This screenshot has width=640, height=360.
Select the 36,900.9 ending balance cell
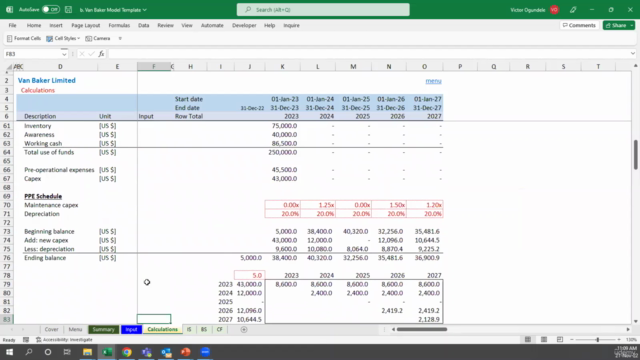tap(424, 258)
